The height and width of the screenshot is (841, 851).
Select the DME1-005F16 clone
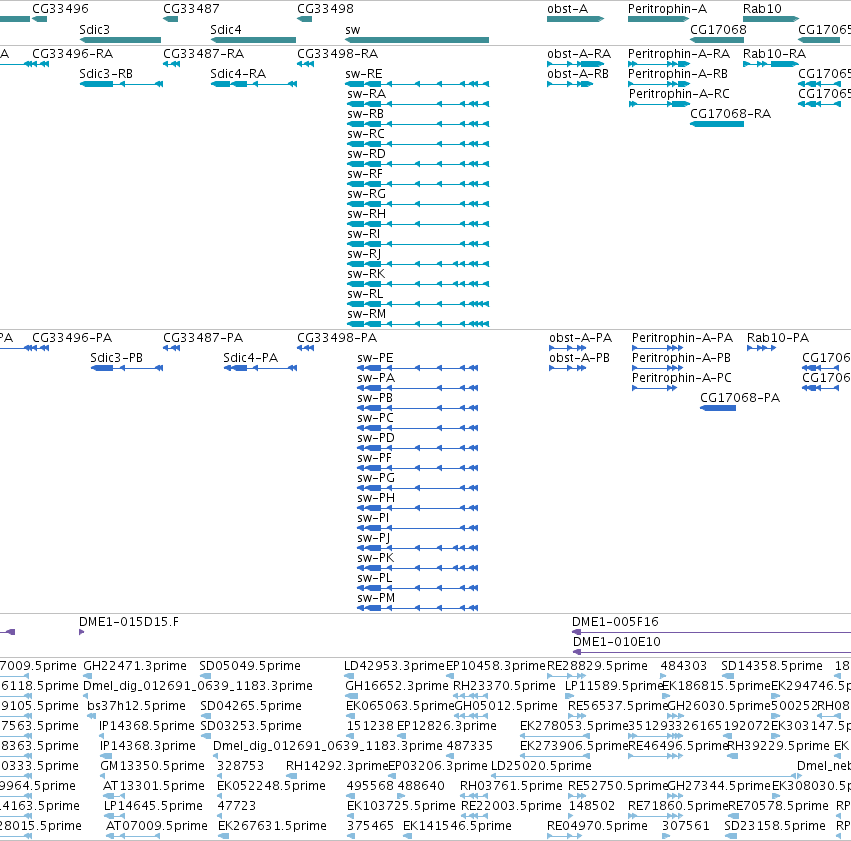pos(712,632)
